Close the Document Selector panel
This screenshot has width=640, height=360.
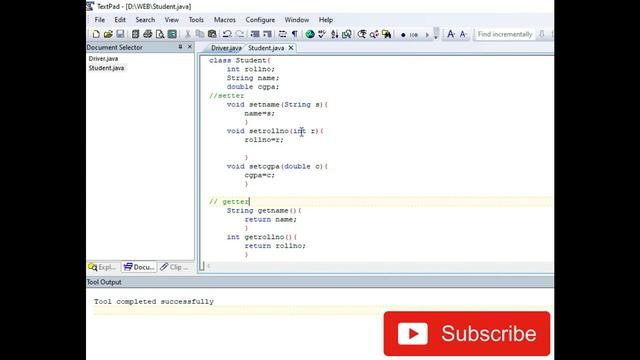[189, 47]
